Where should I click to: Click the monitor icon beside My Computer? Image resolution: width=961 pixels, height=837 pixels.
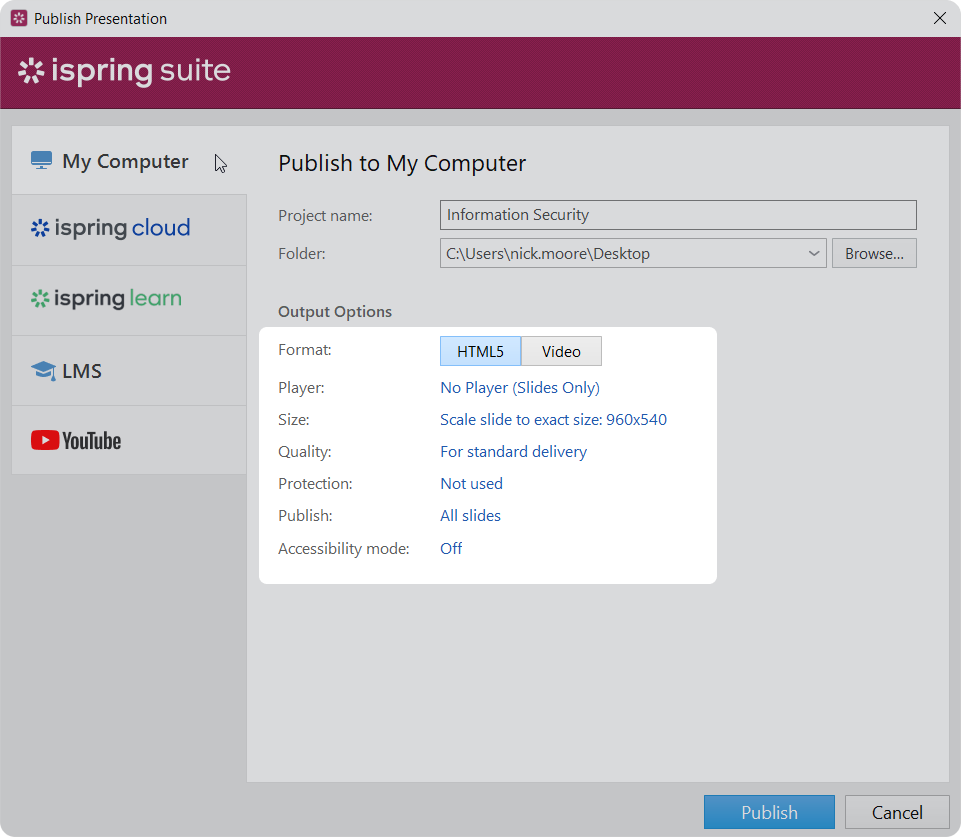(41, 161)
